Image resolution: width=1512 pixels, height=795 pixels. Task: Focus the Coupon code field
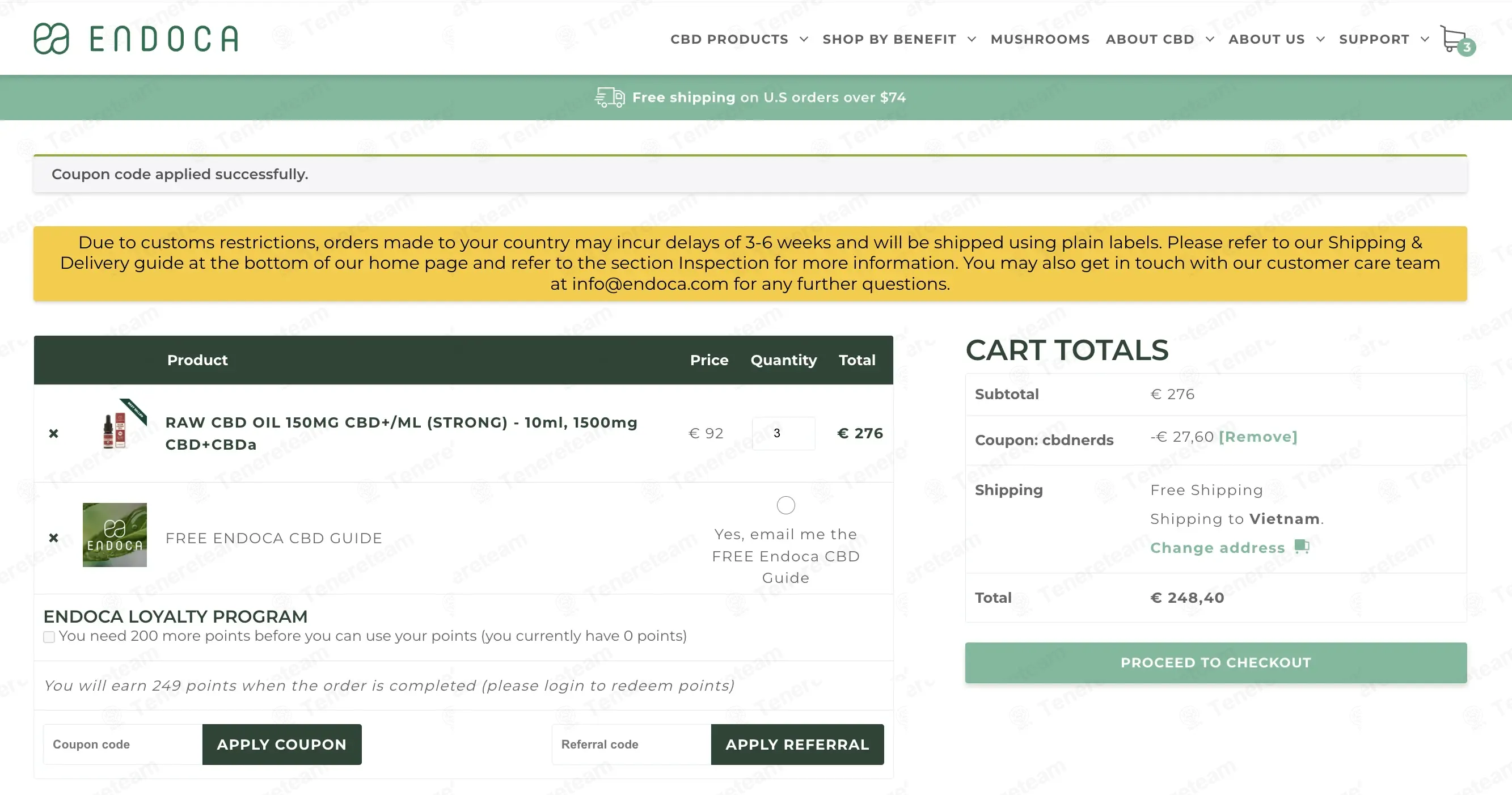pyautogui.click(x=123, y=744)
